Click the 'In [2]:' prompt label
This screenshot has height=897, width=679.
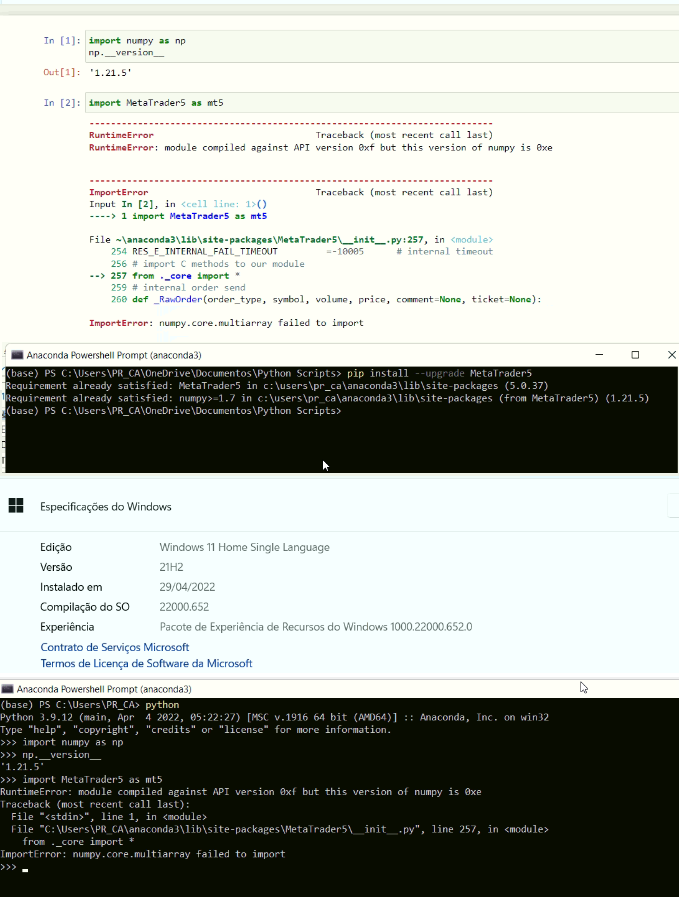(x=62, y=103)
